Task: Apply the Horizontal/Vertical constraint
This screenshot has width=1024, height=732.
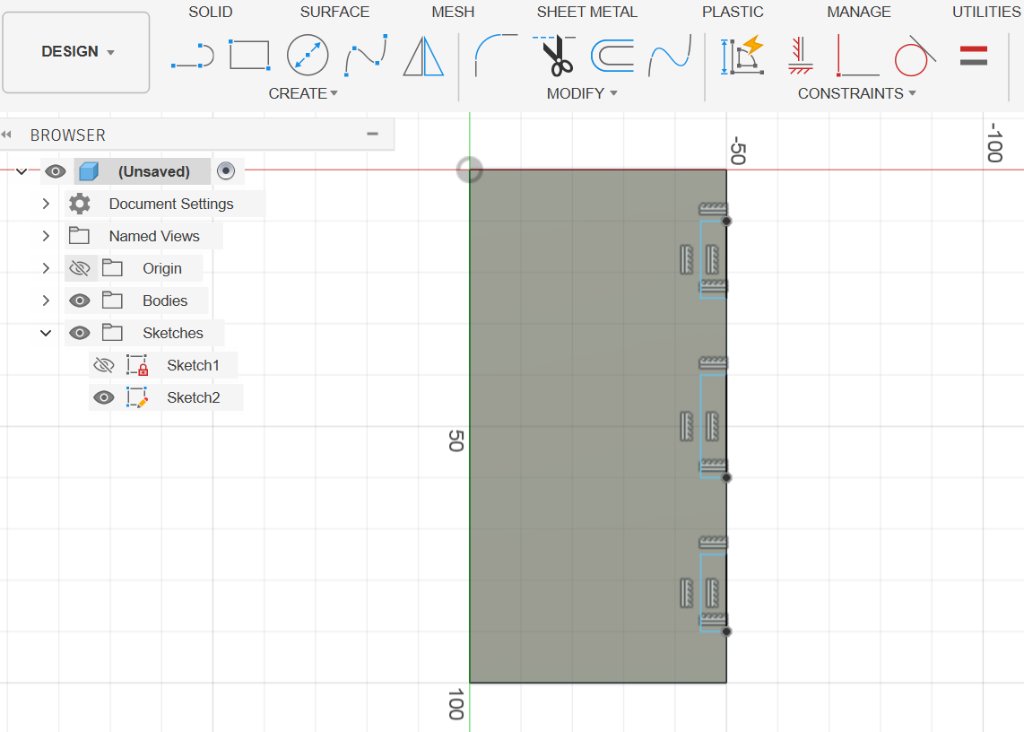Action: (x=800, y=56)
